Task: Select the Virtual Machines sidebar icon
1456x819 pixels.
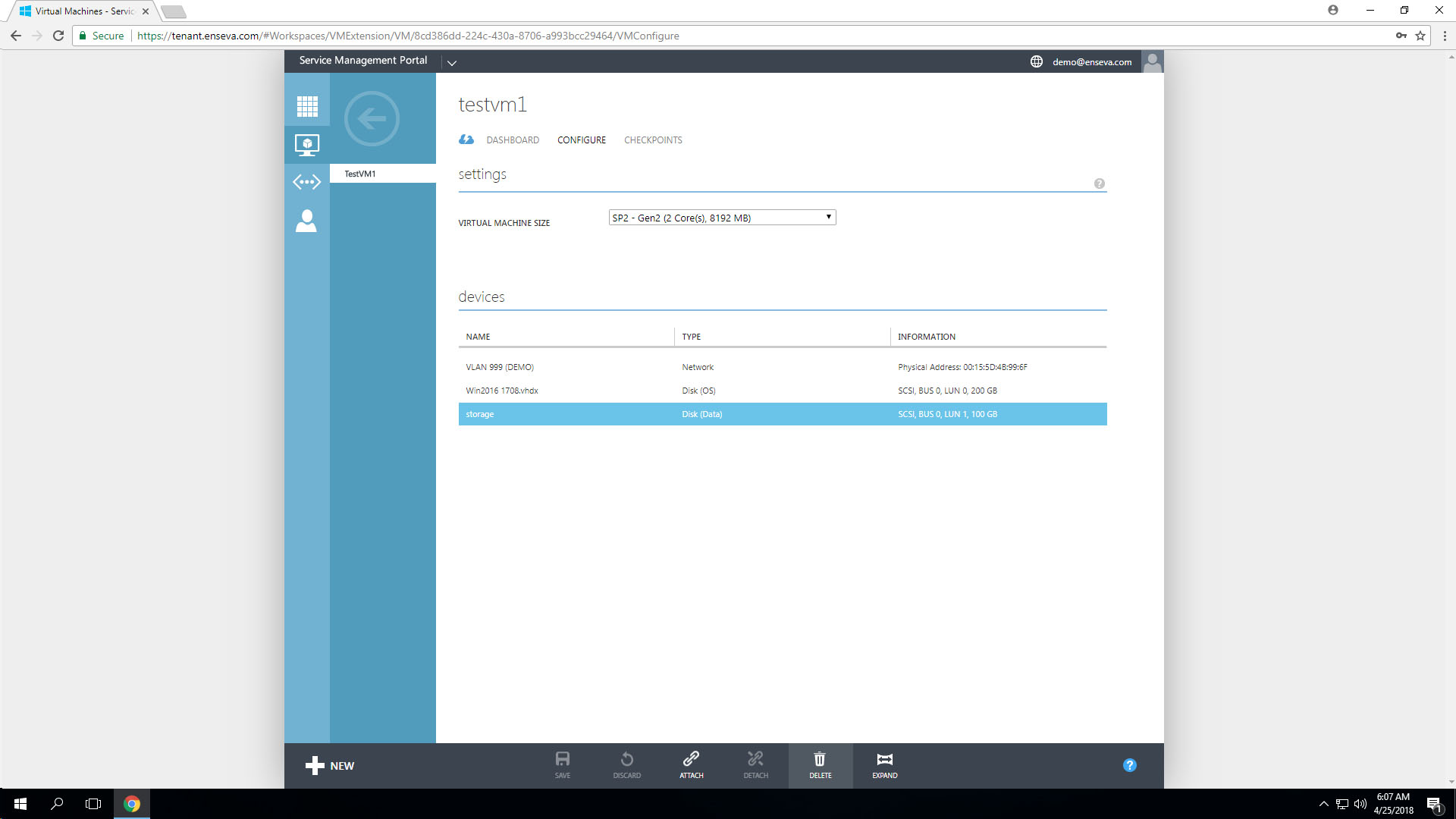Action: (x=307, y=144)
